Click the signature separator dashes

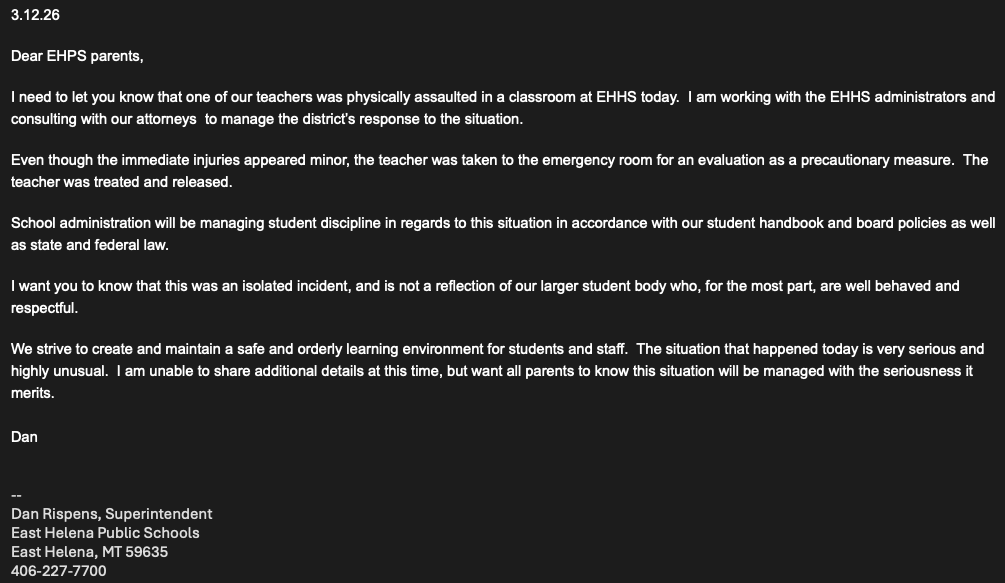pos(16,495)
